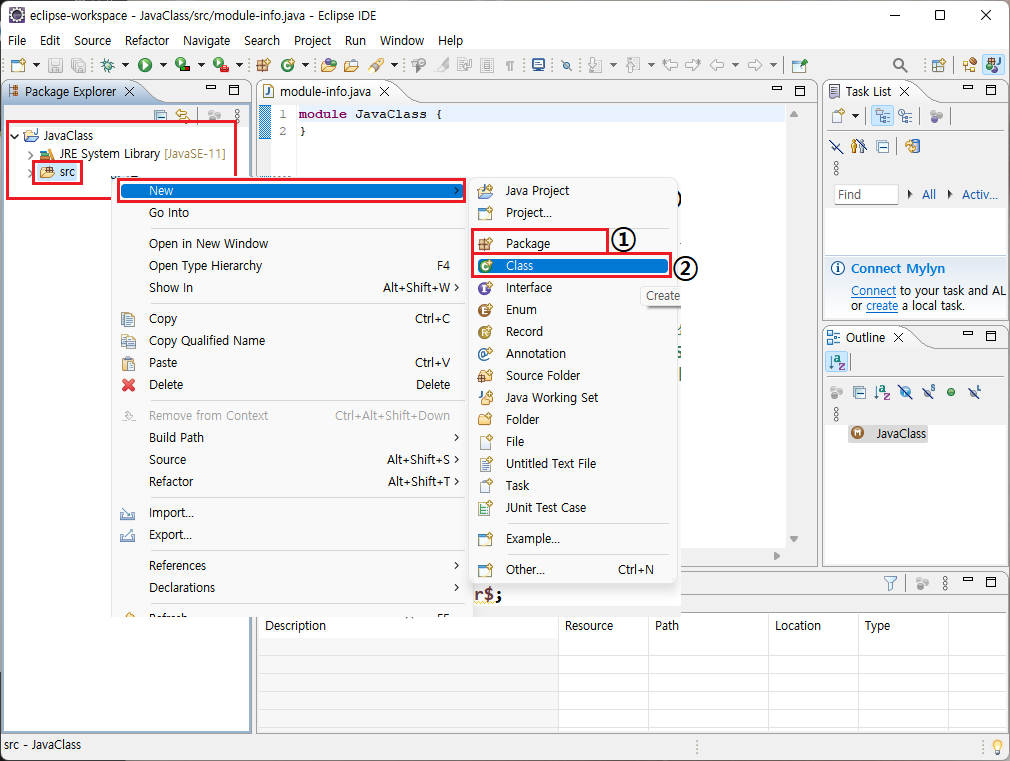
Task: Click the Open Type toolbar icon
Action: (329, 65)
